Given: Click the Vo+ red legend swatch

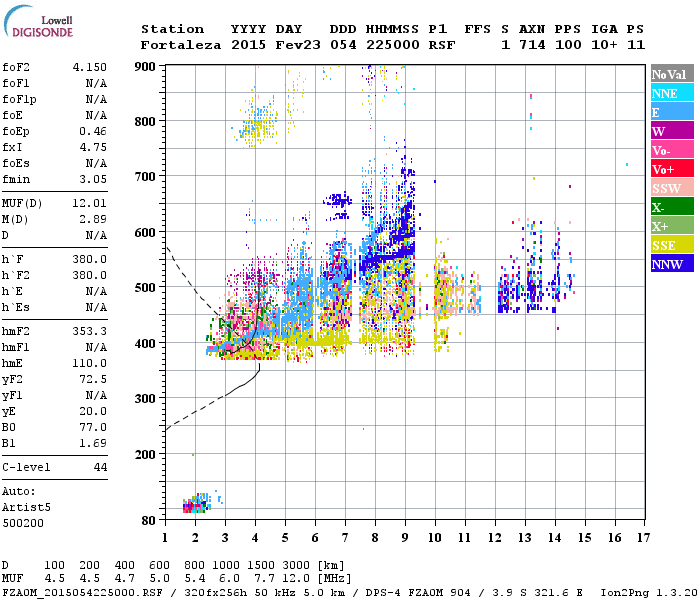Looking at the screenshot, I should click(672, 169).
